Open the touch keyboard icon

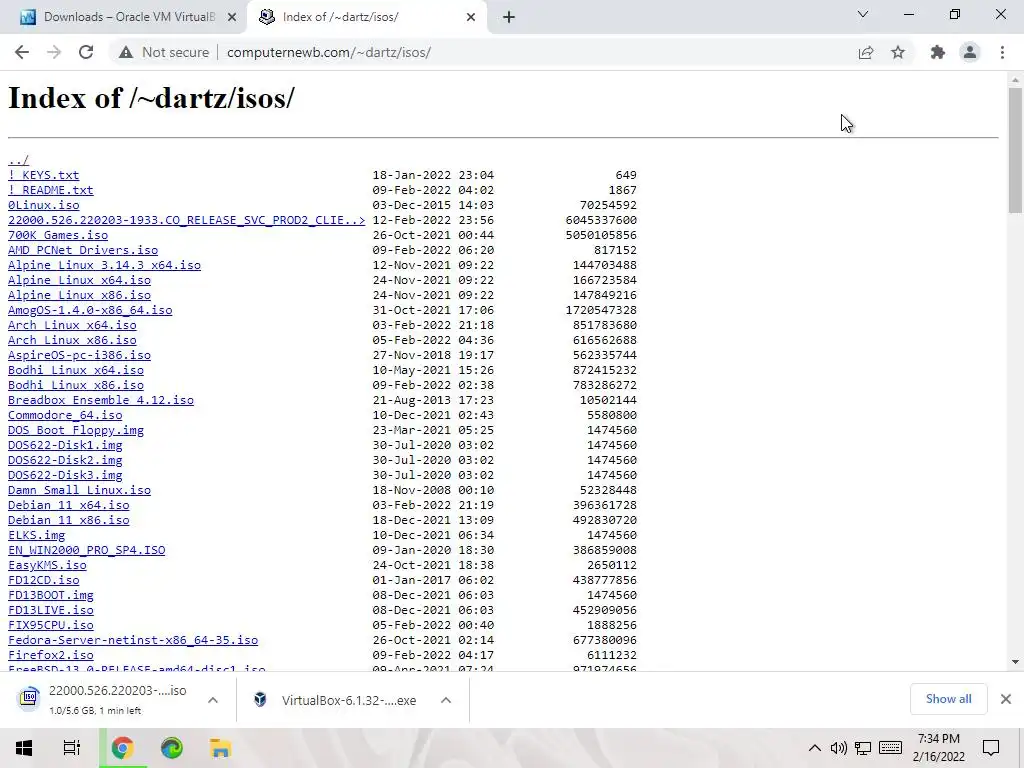pyautogui.click(x=890, y=748)
